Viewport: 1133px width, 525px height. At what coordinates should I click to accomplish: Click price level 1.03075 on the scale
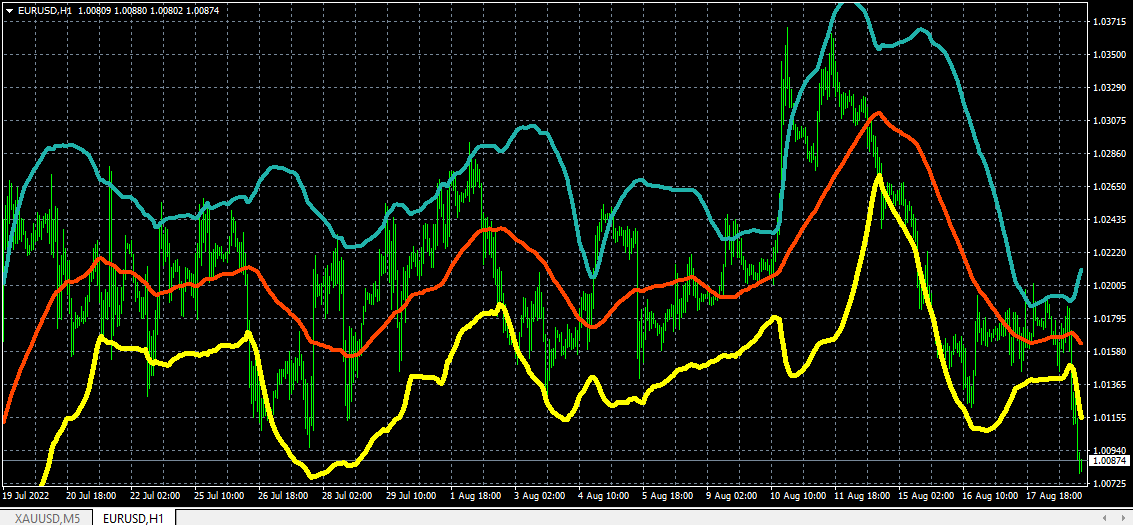pyautogui.click(x=1111, y=121)
